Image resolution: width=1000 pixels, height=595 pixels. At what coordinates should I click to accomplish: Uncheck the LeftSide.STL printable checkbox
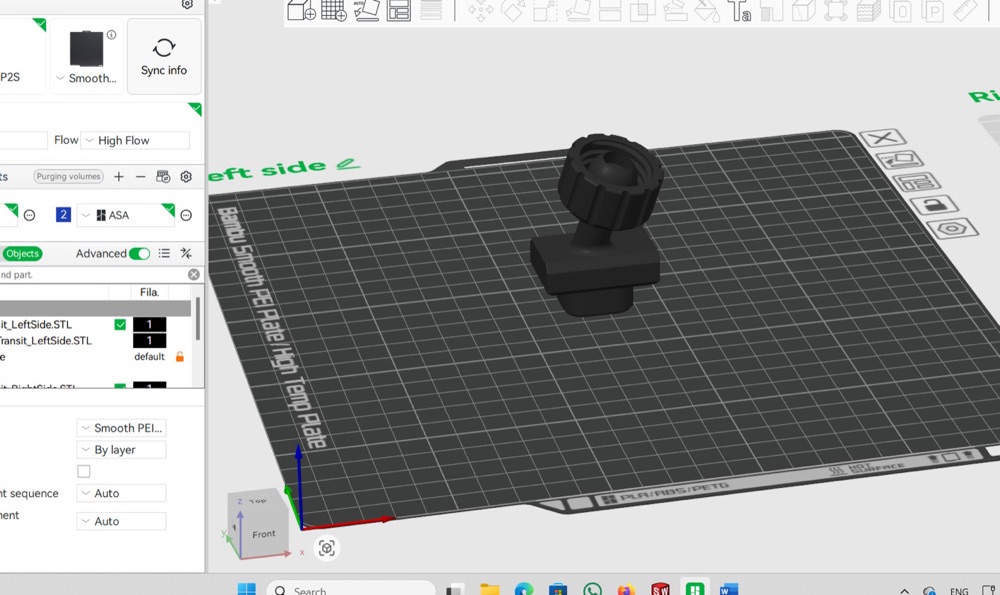point(120,325)
